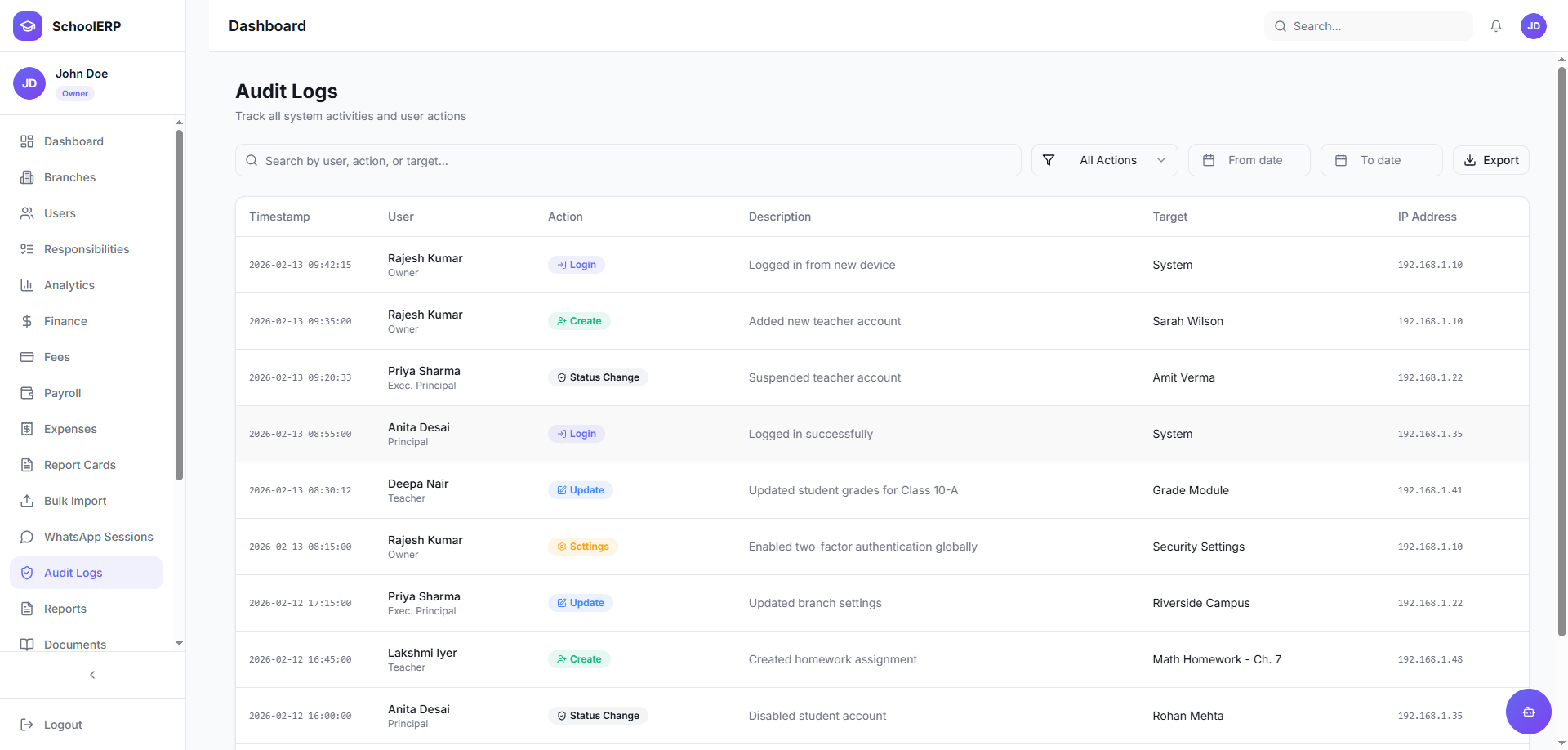Screen dimensions: 1568x750
Task: Click the sidebar scroll-up arrow
Action: [179, 123]
